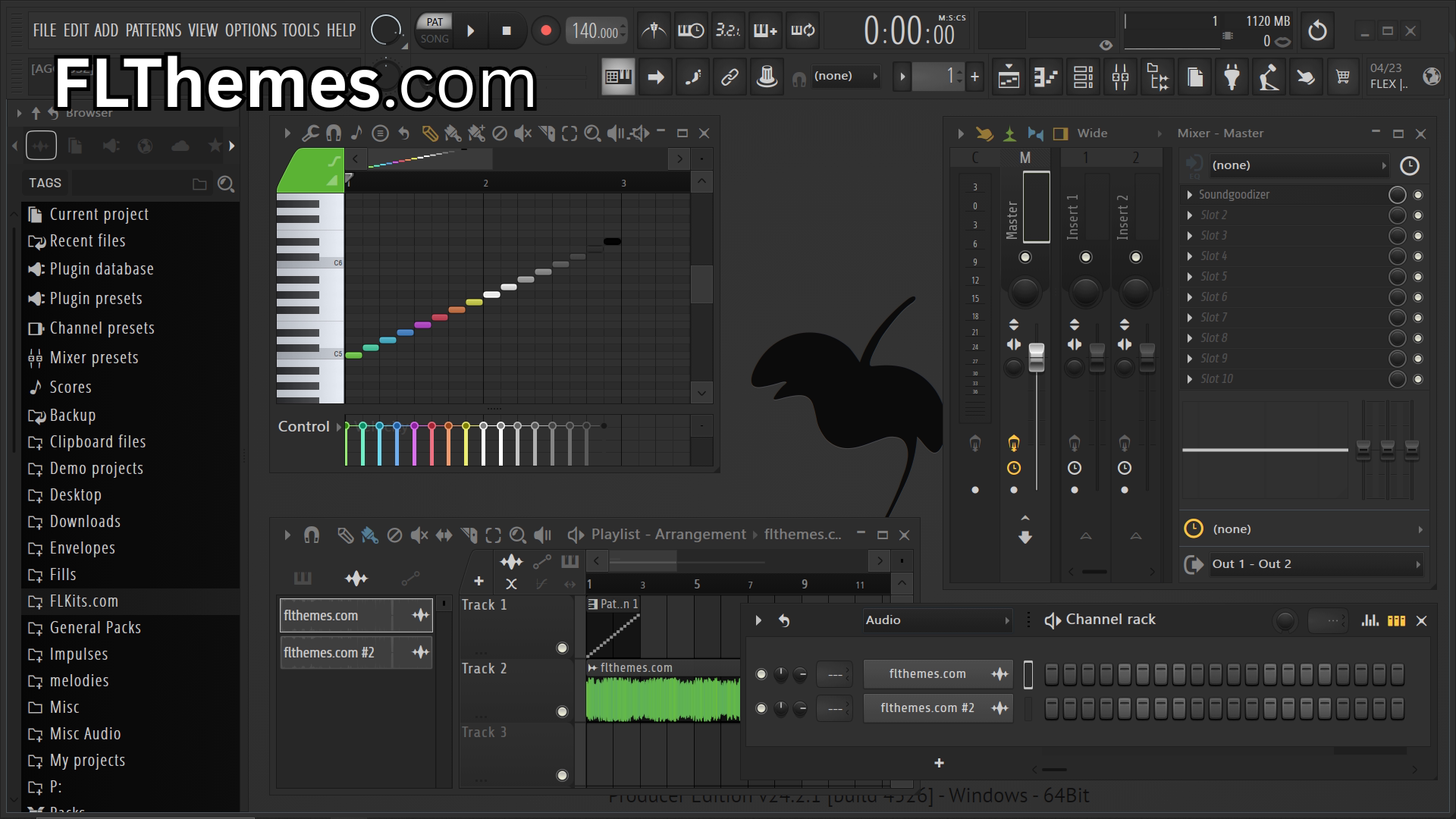Image resolution: width=1456 pixels, height=819 pixels.
Task: Expand the Slot 2 effect arrow
Action: 1190,215
